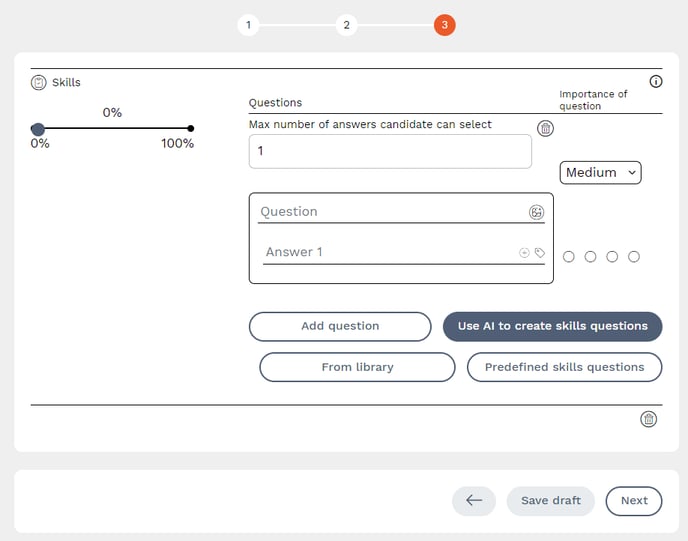The height and width of the screenshot is (541, 688).
Task: Select the first answer score radio button
Action: pos(569,257)
